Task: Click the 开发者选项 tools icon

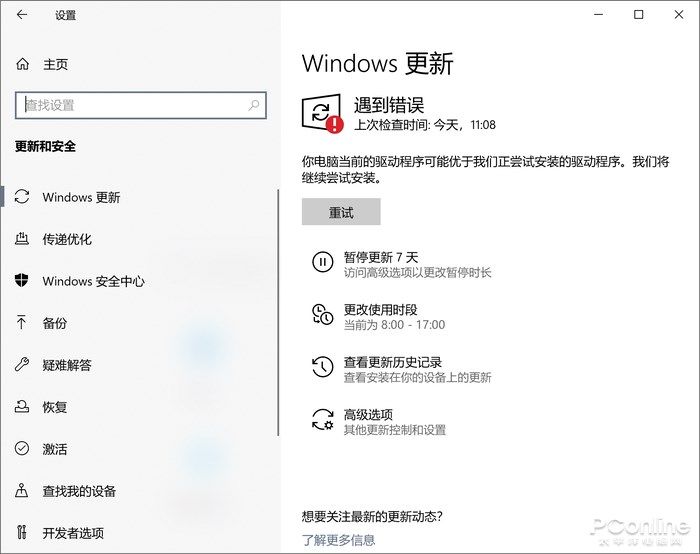Action: point(21,532)
